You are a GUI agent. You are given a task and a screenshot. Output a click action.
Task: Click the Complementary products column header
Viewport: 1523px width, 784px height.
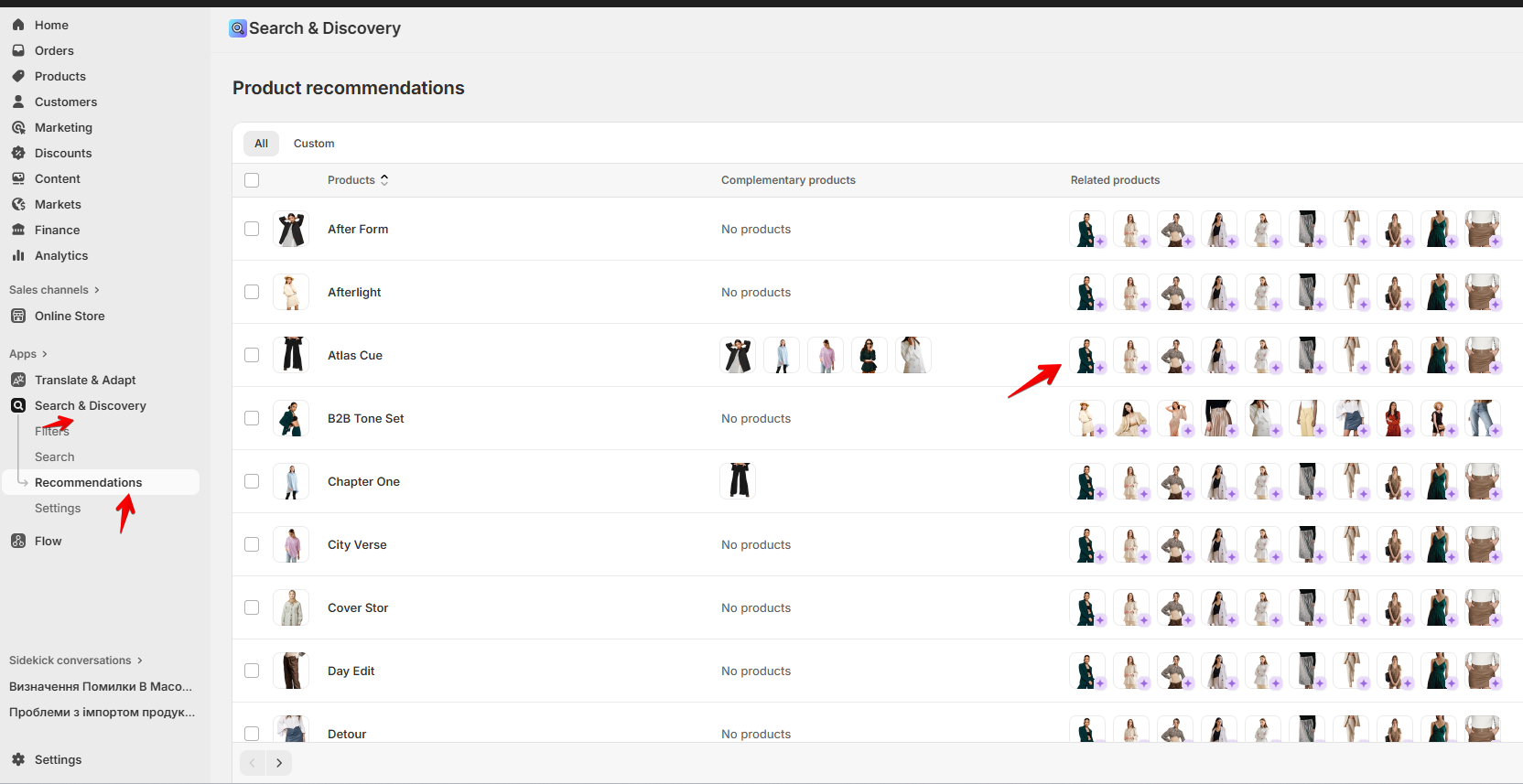pyautogui.click(x=788, y=180)
